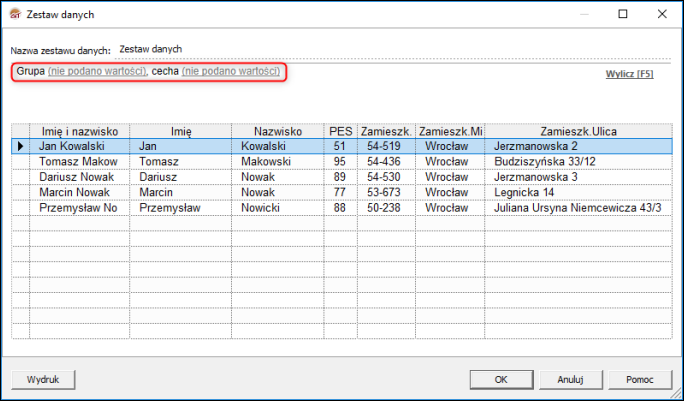Click the value link after cecha
The width and height of the screenshot is (684, 401).
tap(230, 72)
